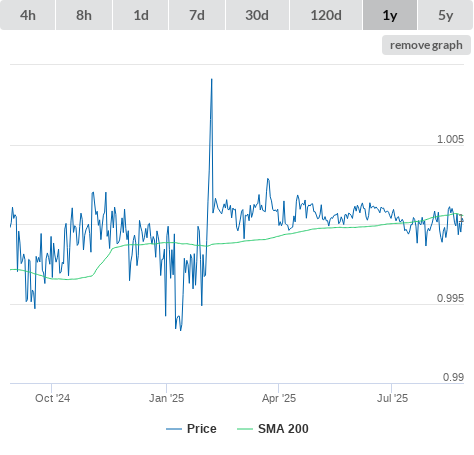Click the blue Price legend line marker
This screenshot has width=474, height=455.
[x=174, y=429]
